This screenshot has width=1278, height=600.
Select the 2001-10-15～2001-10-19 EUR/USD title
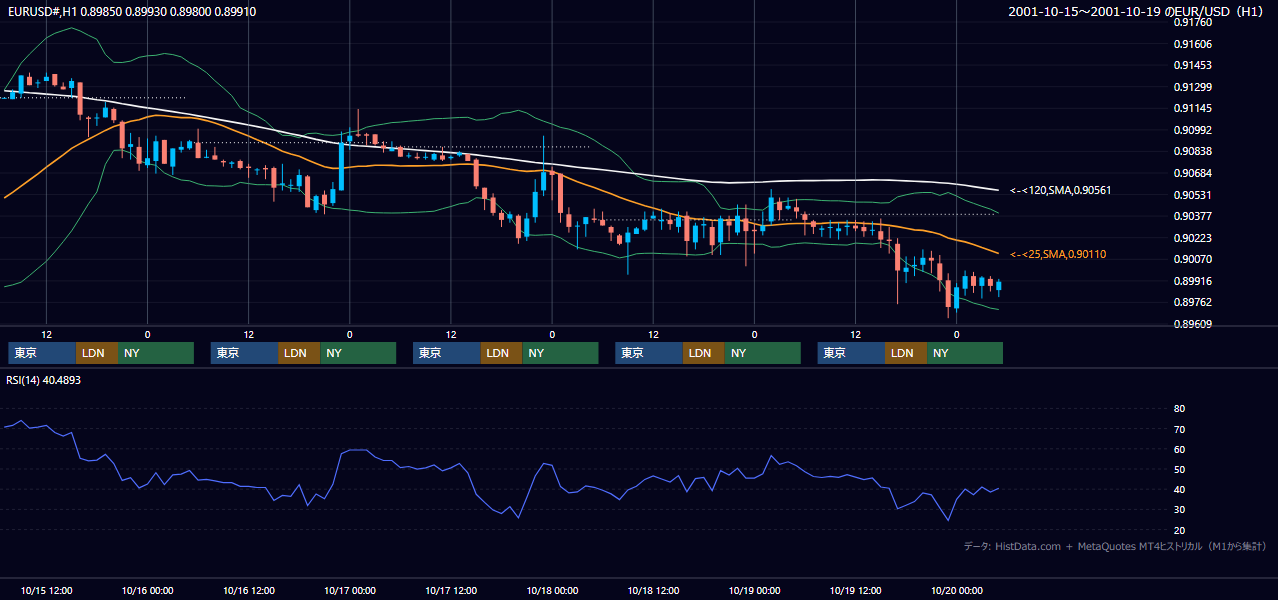coord(1137,11)
